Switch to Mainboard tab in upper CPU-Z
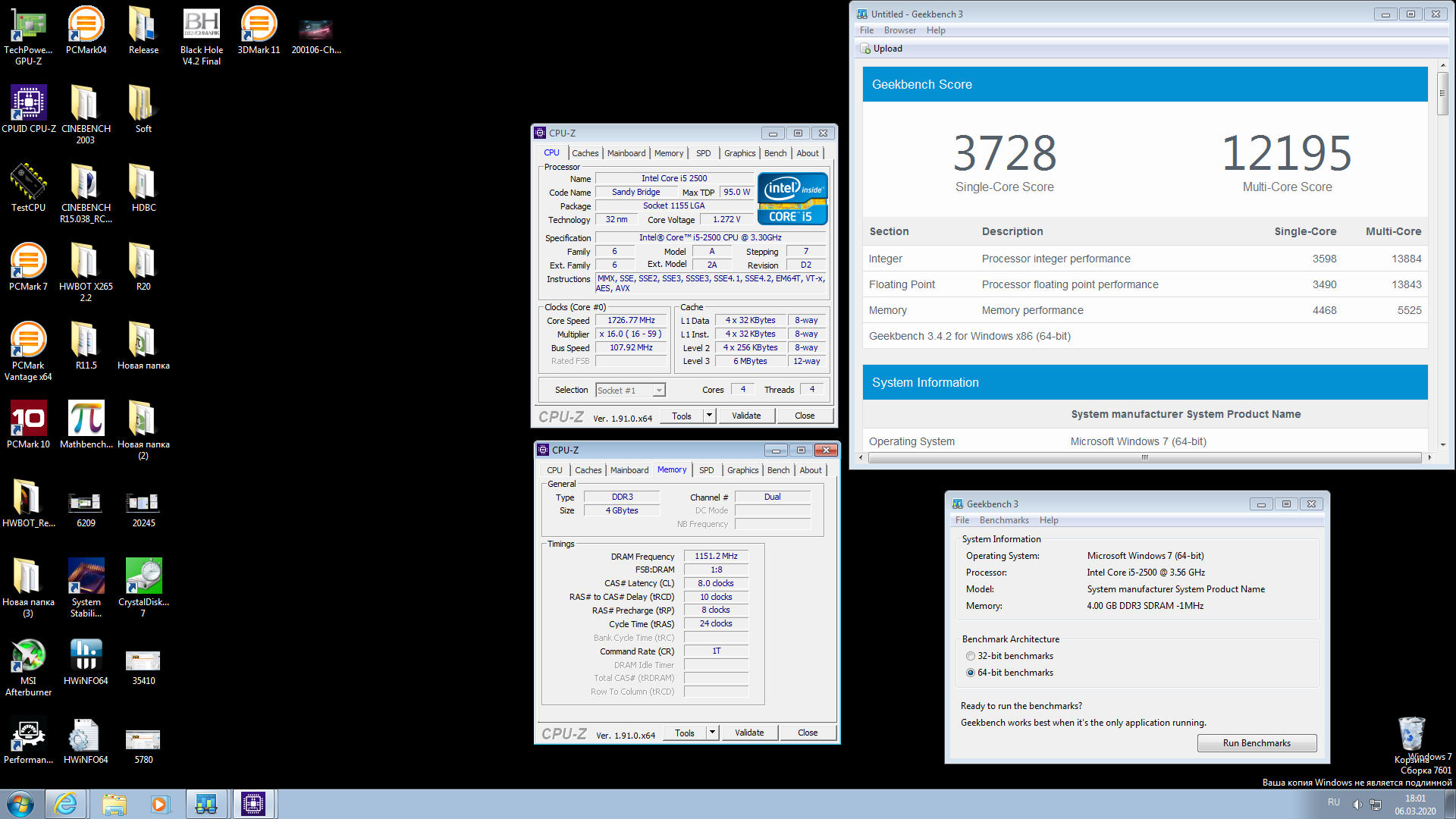This screenshot has width=1456, height=819. [626, 153]
